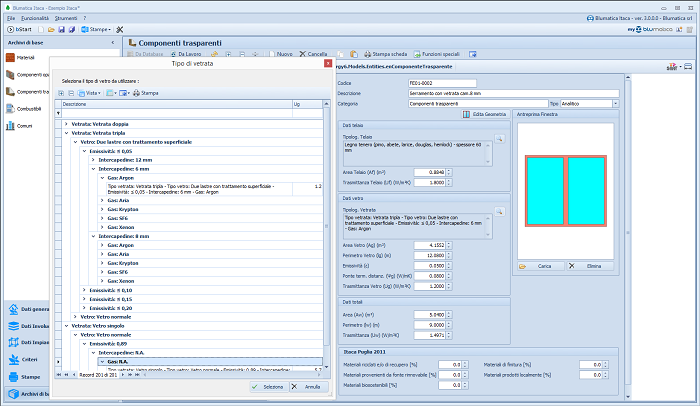Open the Funzionalità menu
This screenshot has height=406, width=700.
click(x=33, y=18)
